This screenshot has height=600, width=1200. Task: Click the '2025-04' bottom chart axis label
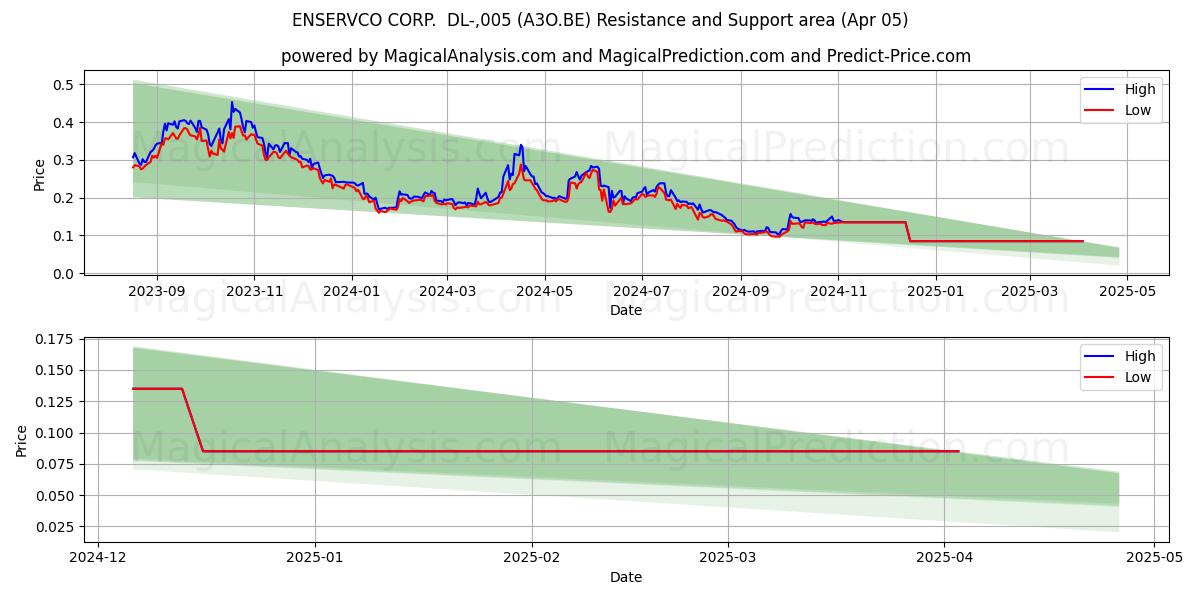coord(945,558)
